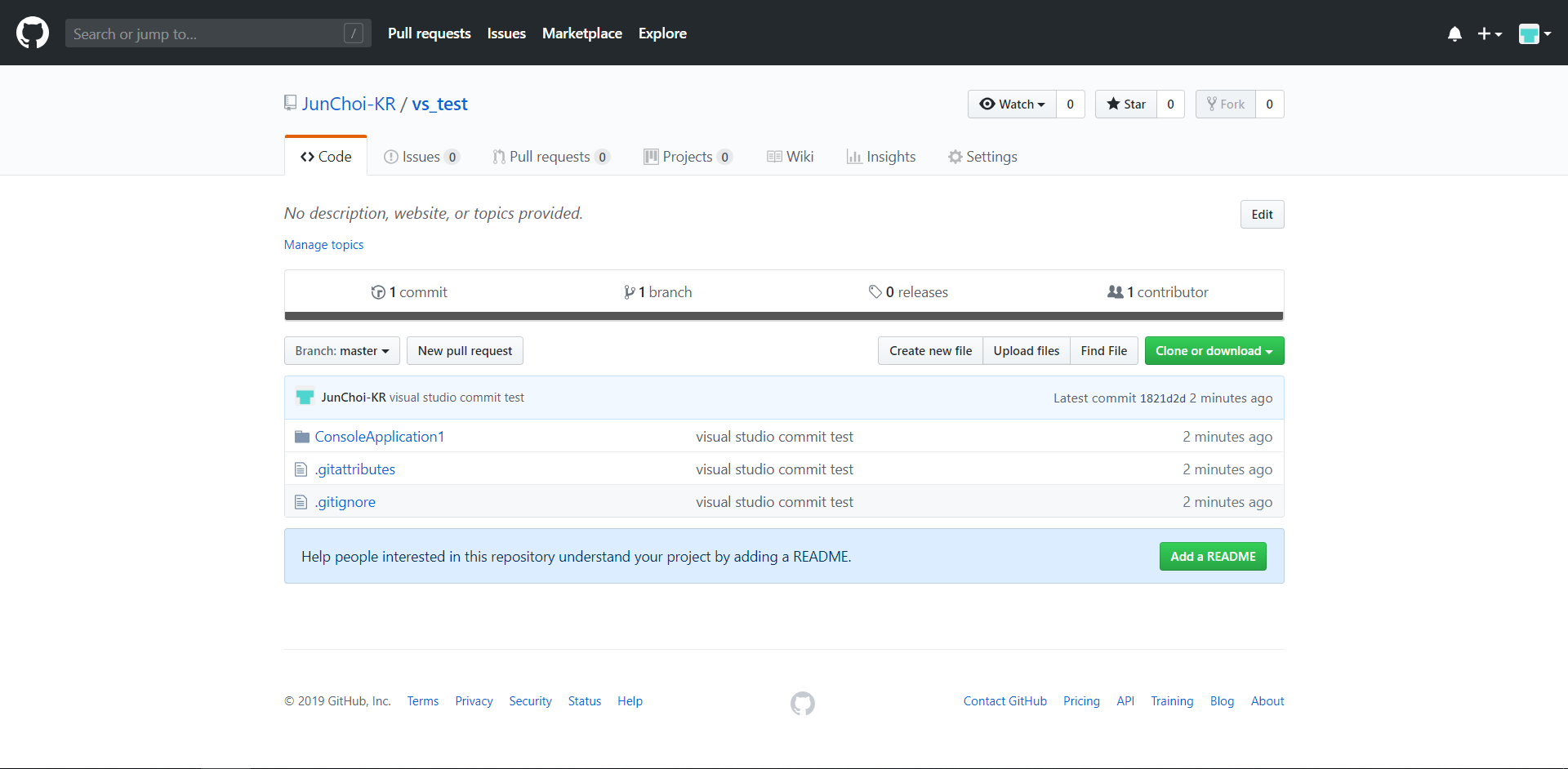Click the Pull requests tab icon

[x=498, y=157]
